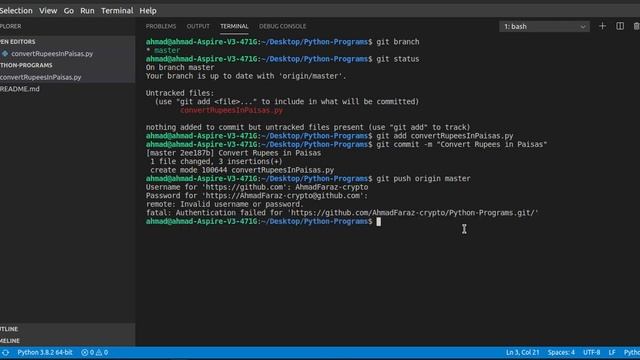
Task: Switch to the Problems tab
Action: (161, 26)
